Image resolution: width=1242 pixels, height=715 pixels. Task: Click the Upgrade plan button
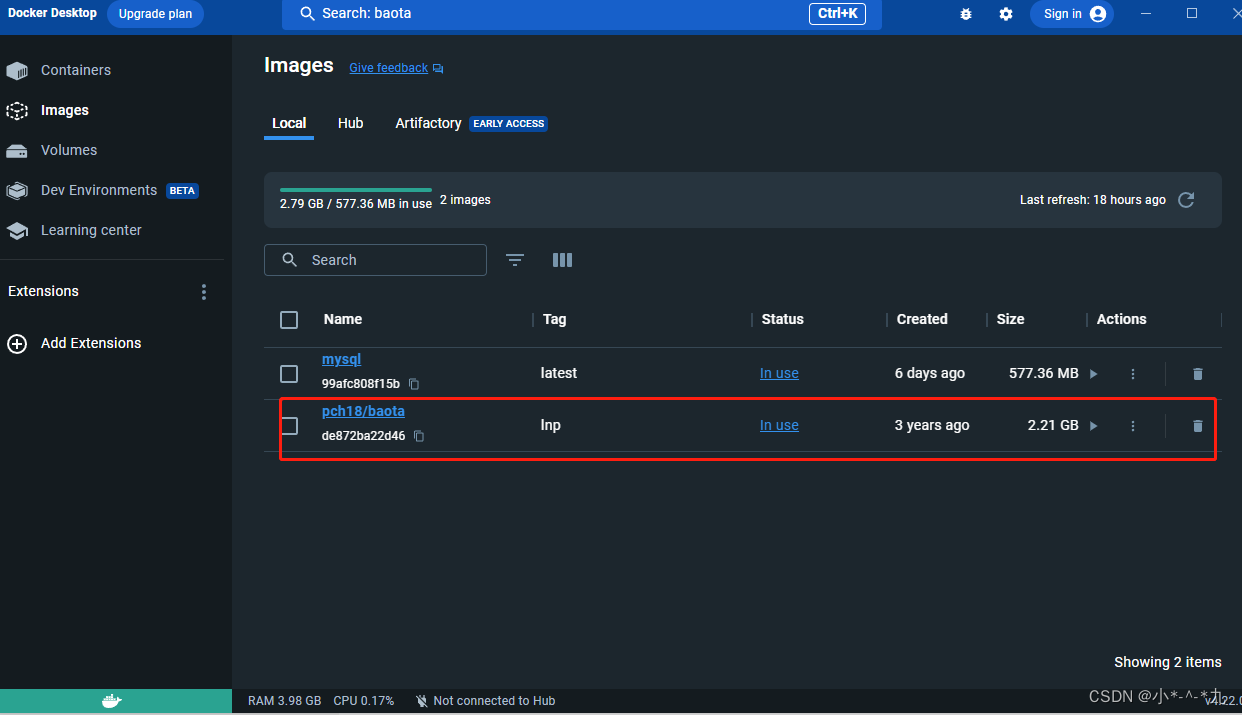155,14
